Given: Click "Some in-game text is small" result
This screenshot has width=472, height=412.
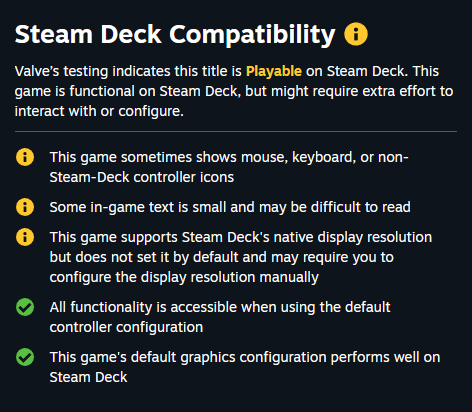Looking at the screenshot, I should (x=138, y=207).
